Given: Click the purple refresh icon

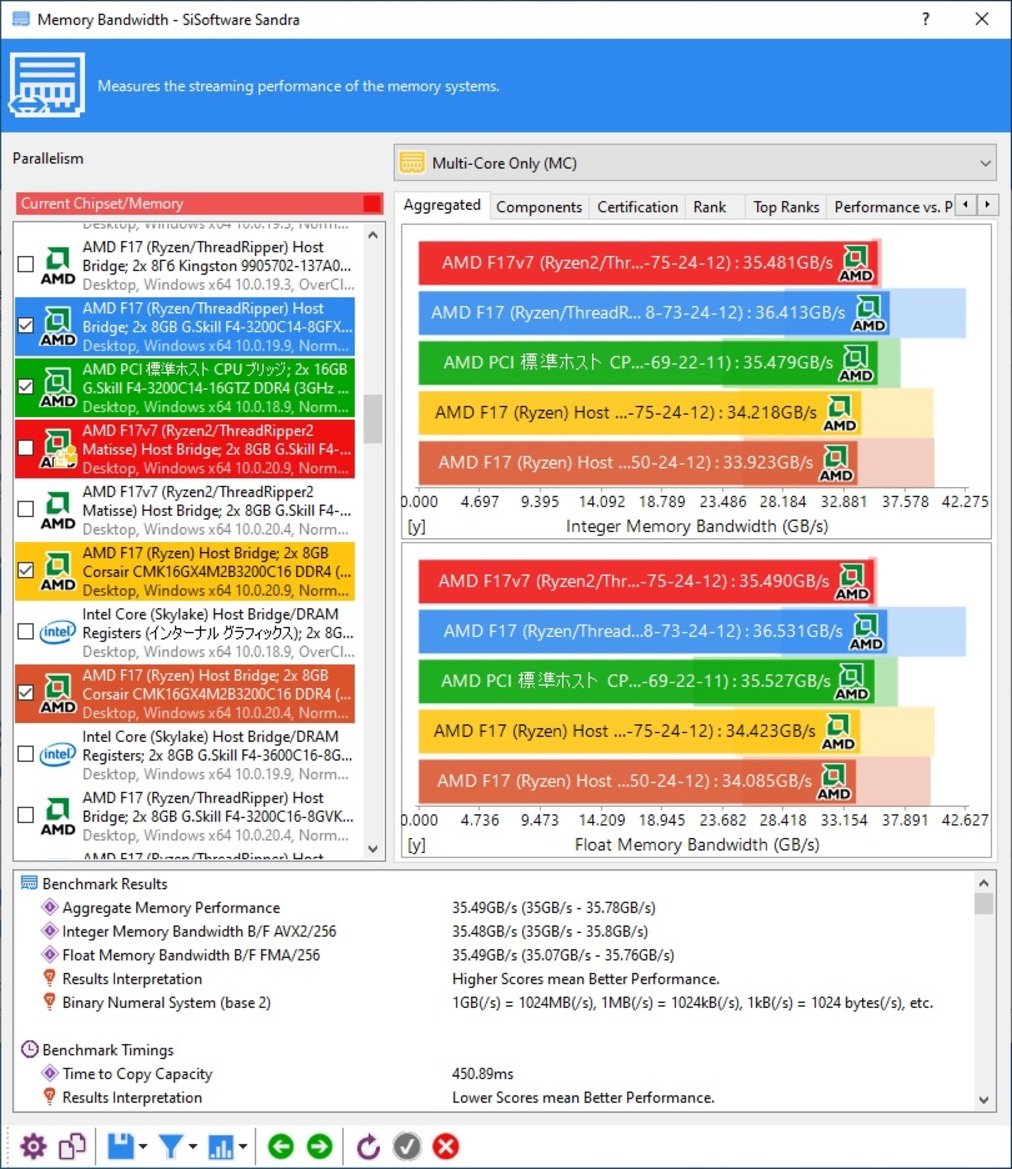Looking at the screenshot, I should pyautogui.click(x=368, y=1146).
